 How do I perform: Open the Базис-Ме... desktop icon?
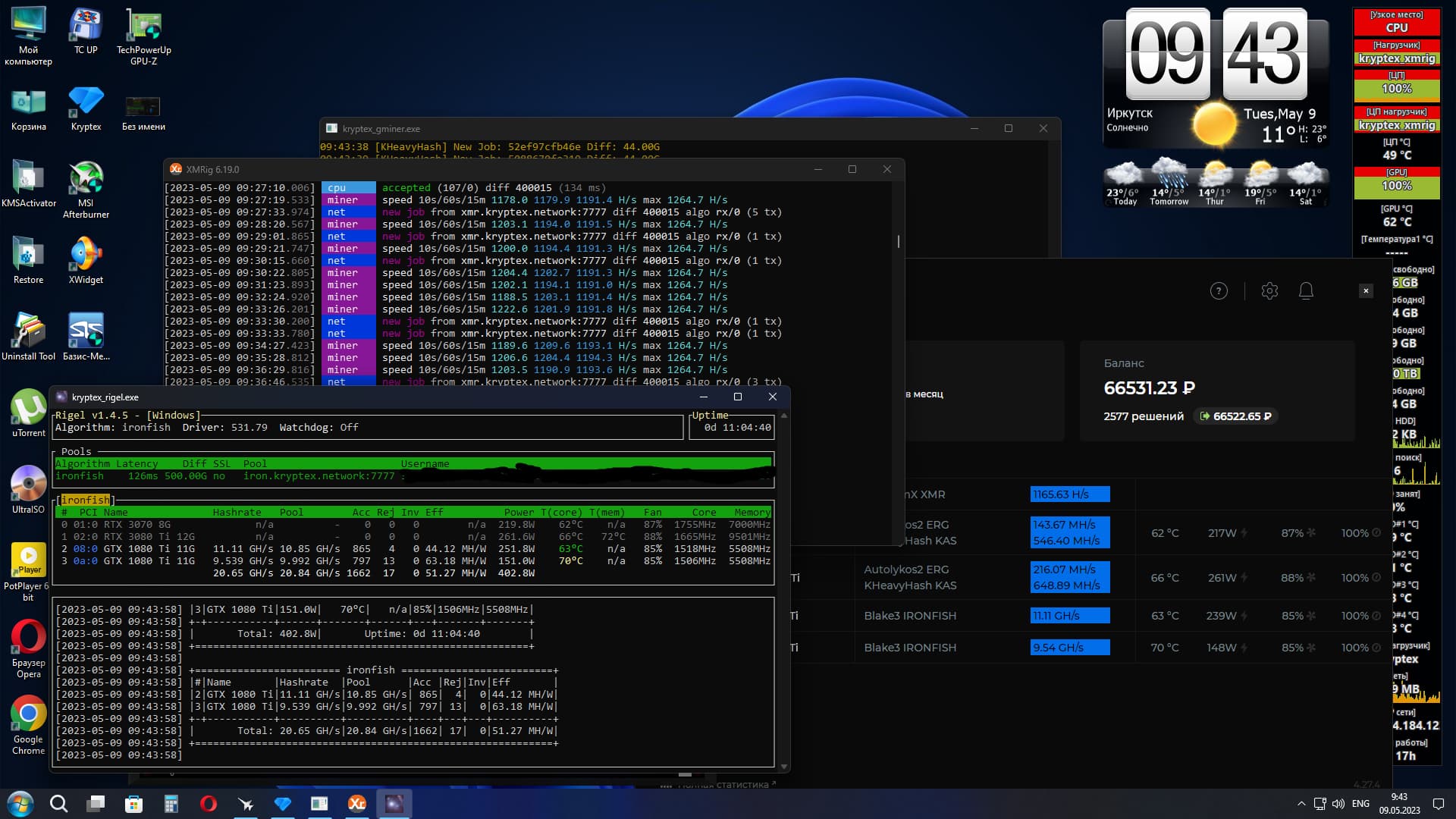coord(86,337)
